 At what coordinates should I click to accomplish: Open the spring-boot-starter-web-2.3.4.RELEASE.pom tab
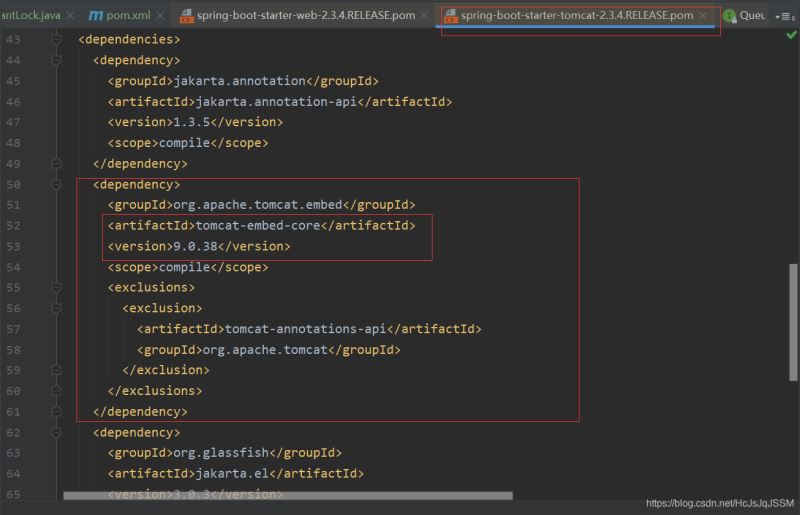[306, 15]
